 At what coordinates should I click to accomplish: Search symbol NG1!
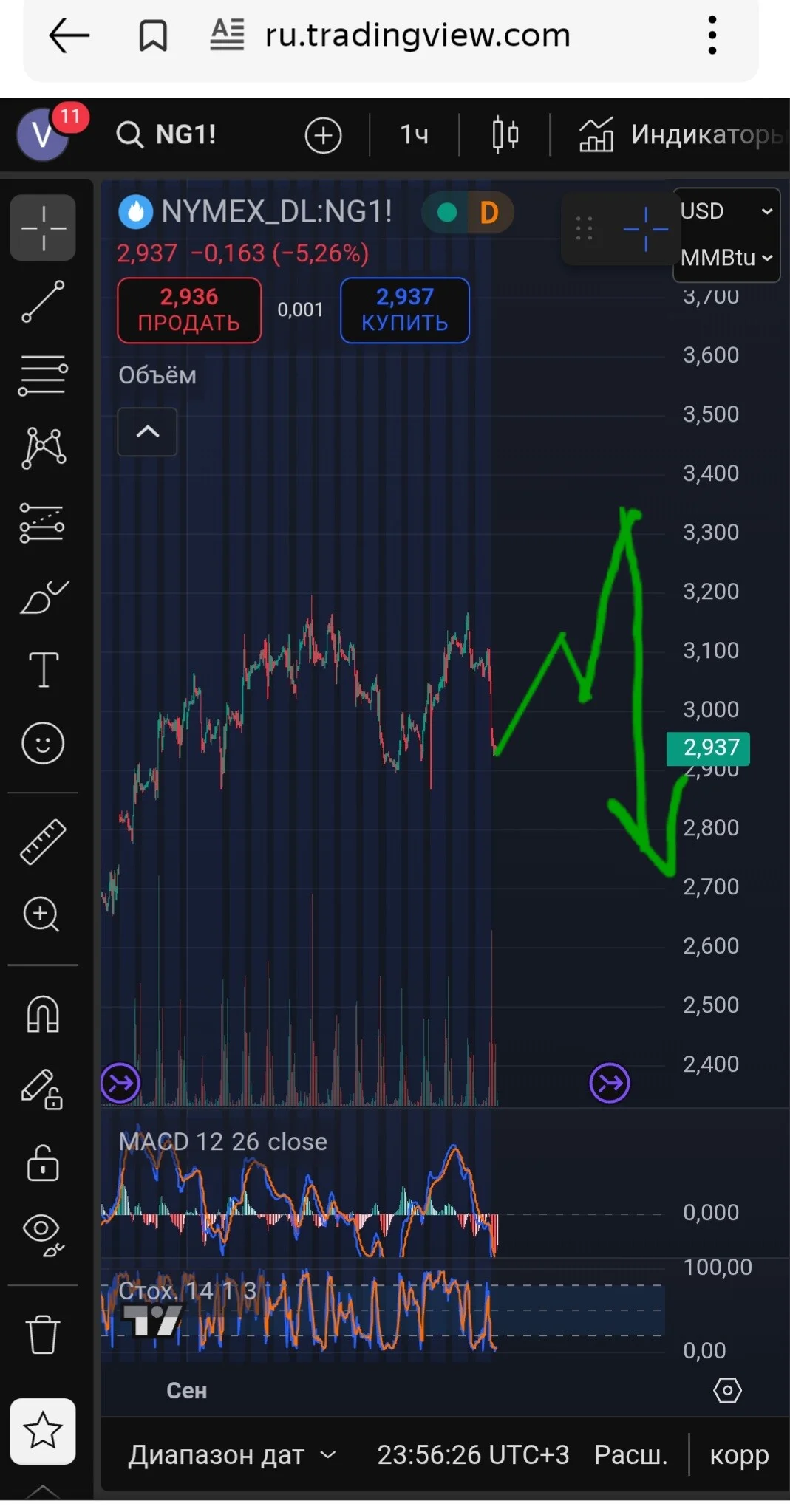point(167,134)
